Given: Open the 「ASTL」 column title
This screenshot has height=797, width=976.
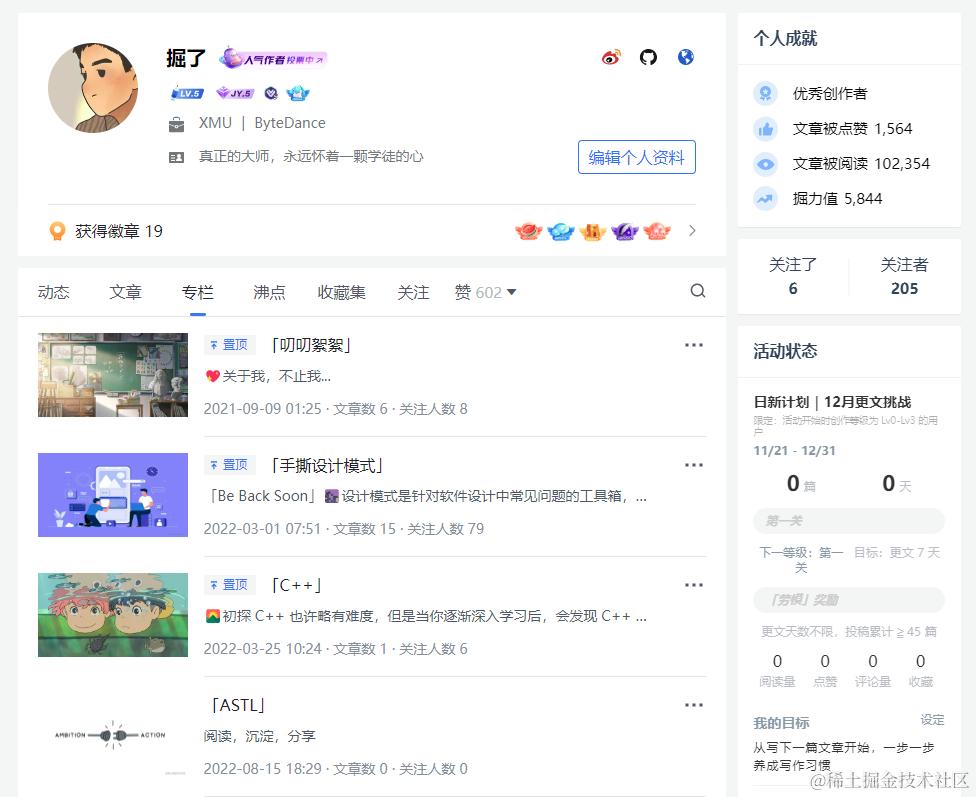Looking at the screenshot, I should tap(239, 705).
